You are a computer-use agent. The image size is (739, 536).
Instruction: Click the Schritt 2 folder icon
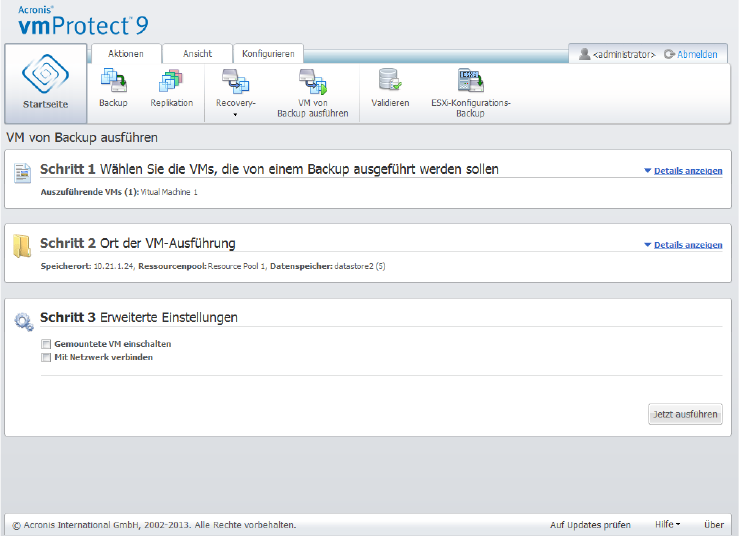pos(22,246)
